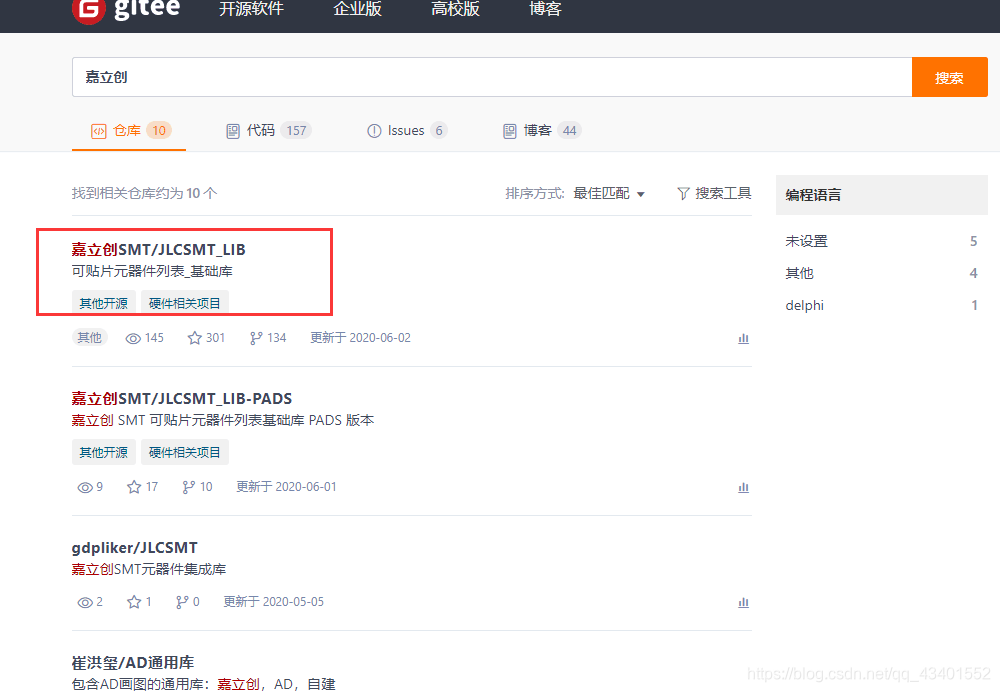Click the orange 搜索 button
1000x692 pixels.
tap(950, 77)
